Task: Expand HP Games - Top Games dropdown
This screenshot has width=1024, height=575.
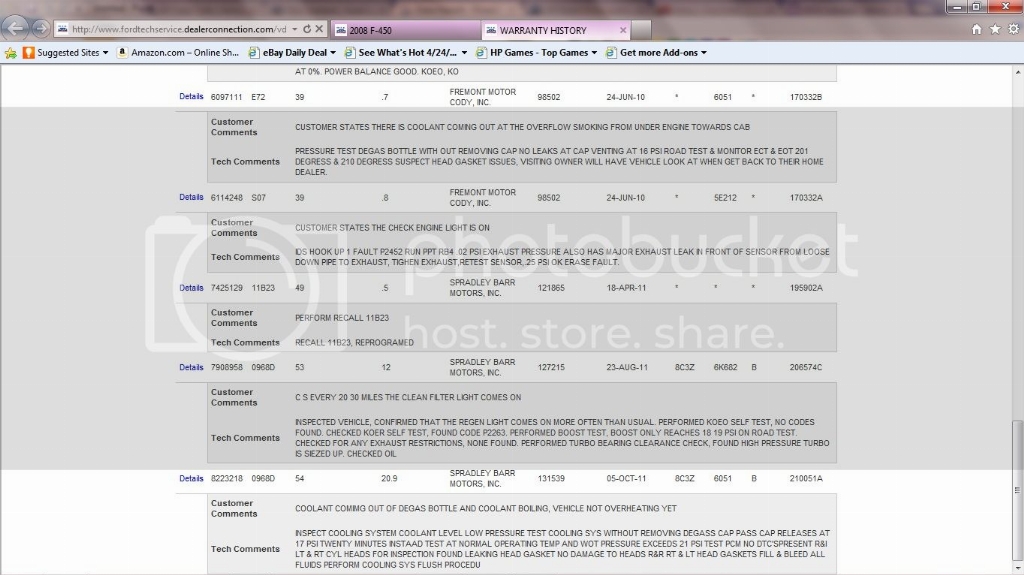Action: (594, 53)
